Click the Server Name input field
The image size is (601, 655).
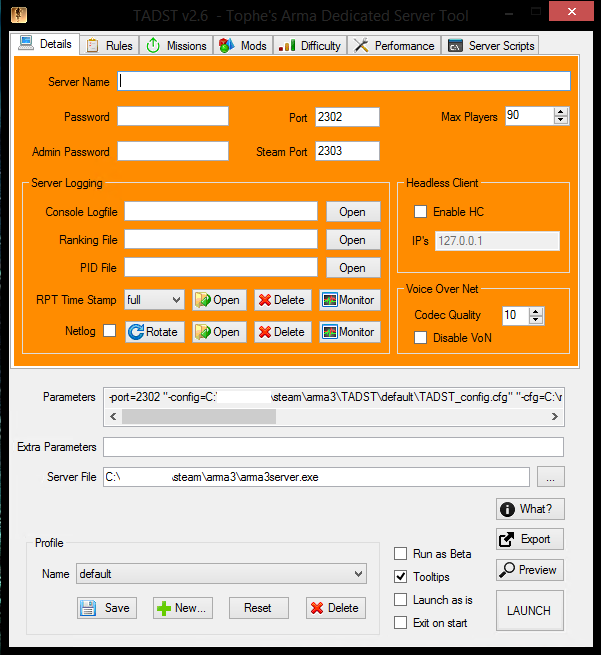click(344, 81)
